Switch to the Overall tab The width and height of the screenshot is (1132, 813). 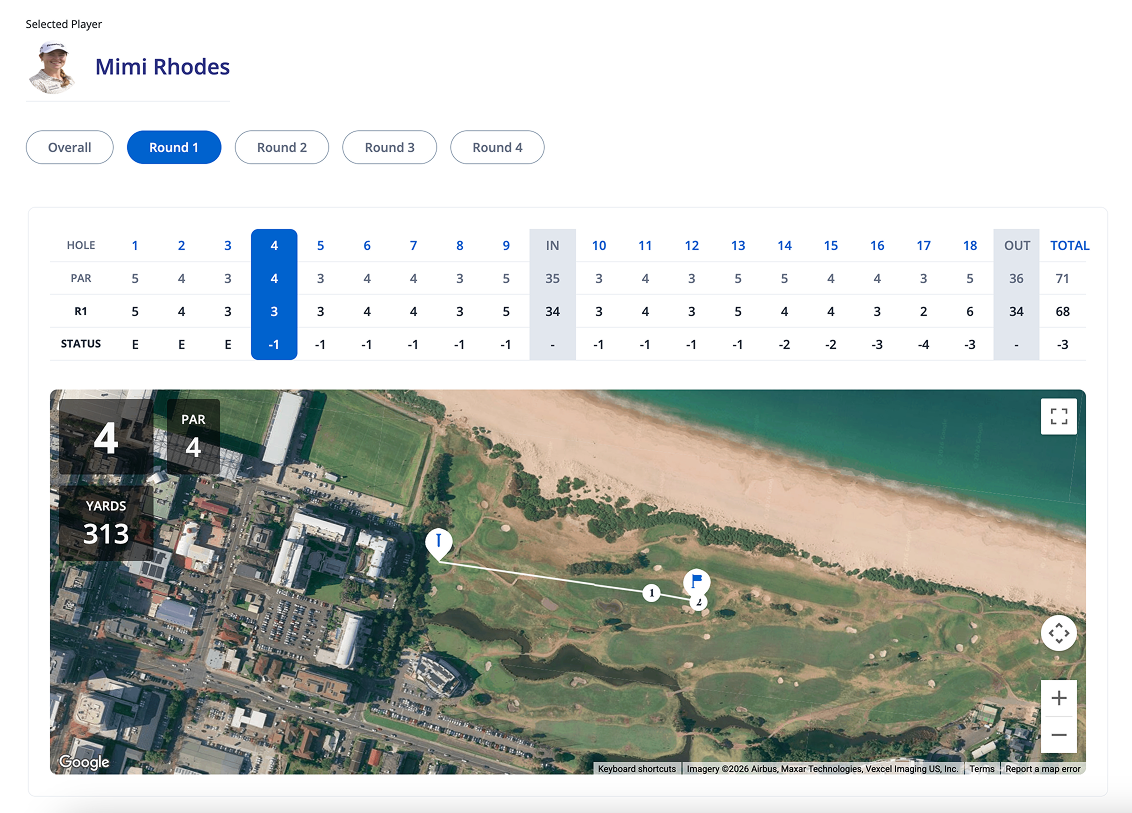(x=69, y=147)
